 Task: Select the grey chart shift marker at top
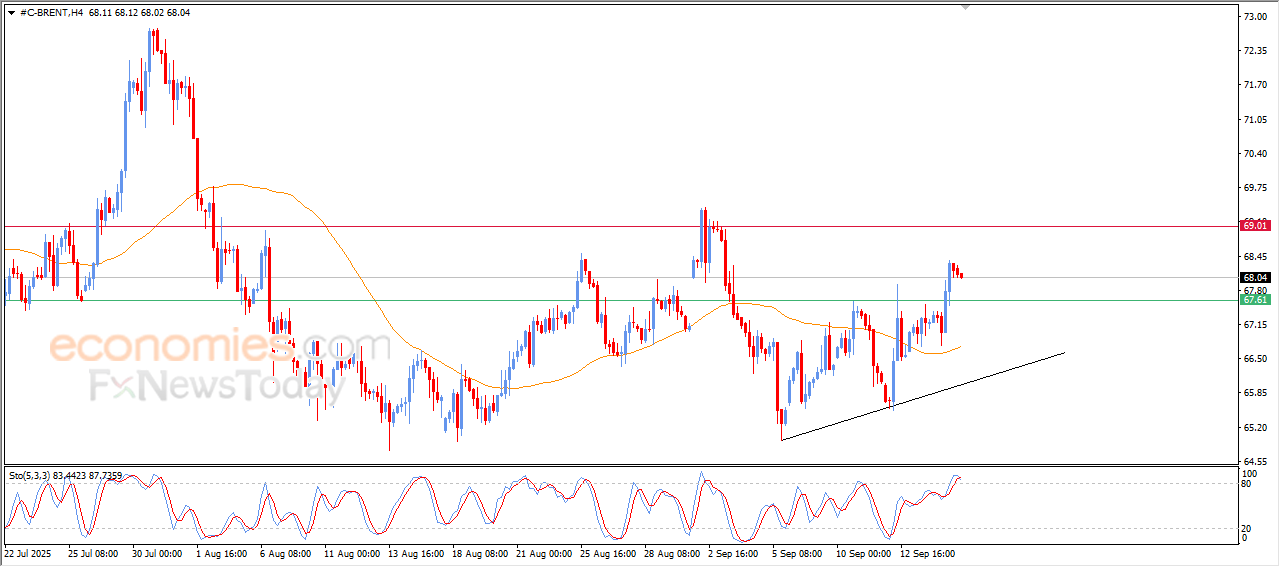tap(965, 7)
